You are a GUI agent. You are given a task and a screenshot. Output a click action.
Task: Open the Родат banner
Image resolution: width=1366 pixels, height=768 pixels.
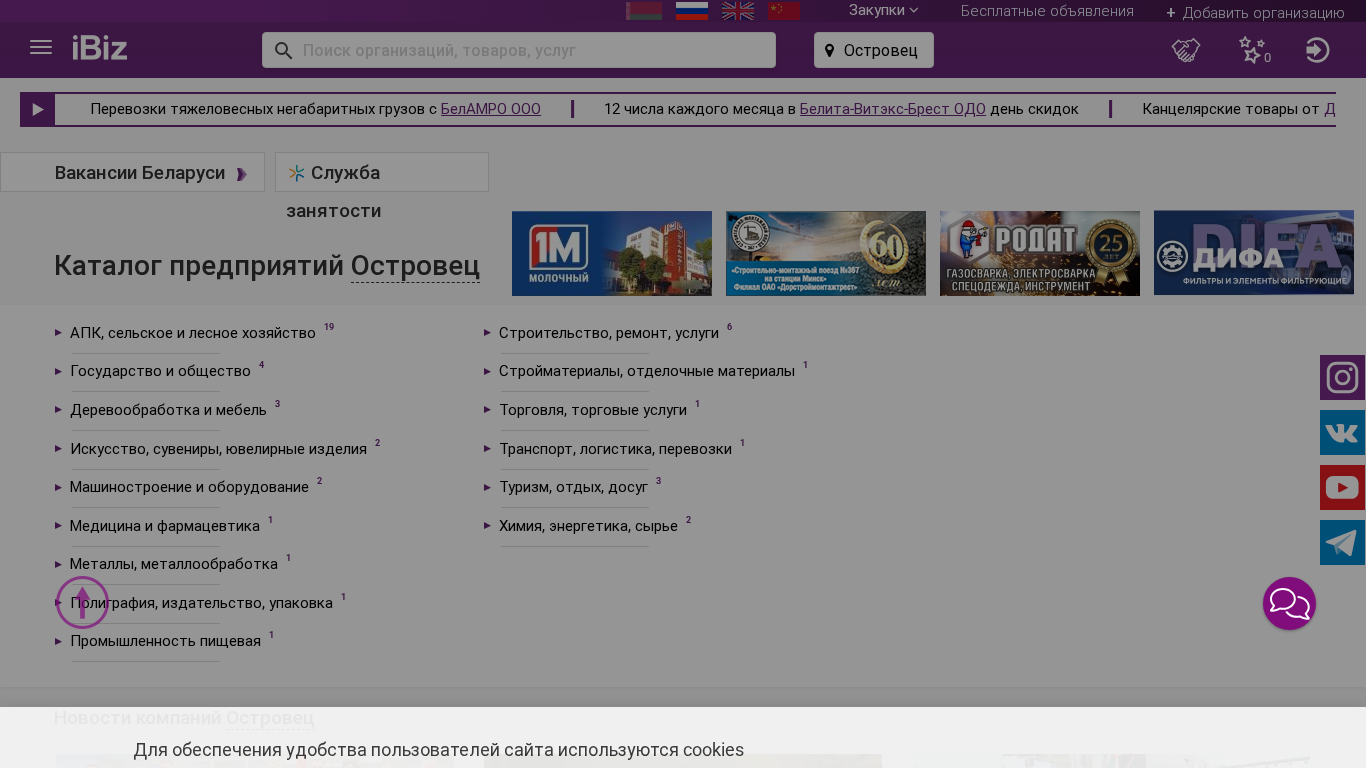coord(1040,253)
